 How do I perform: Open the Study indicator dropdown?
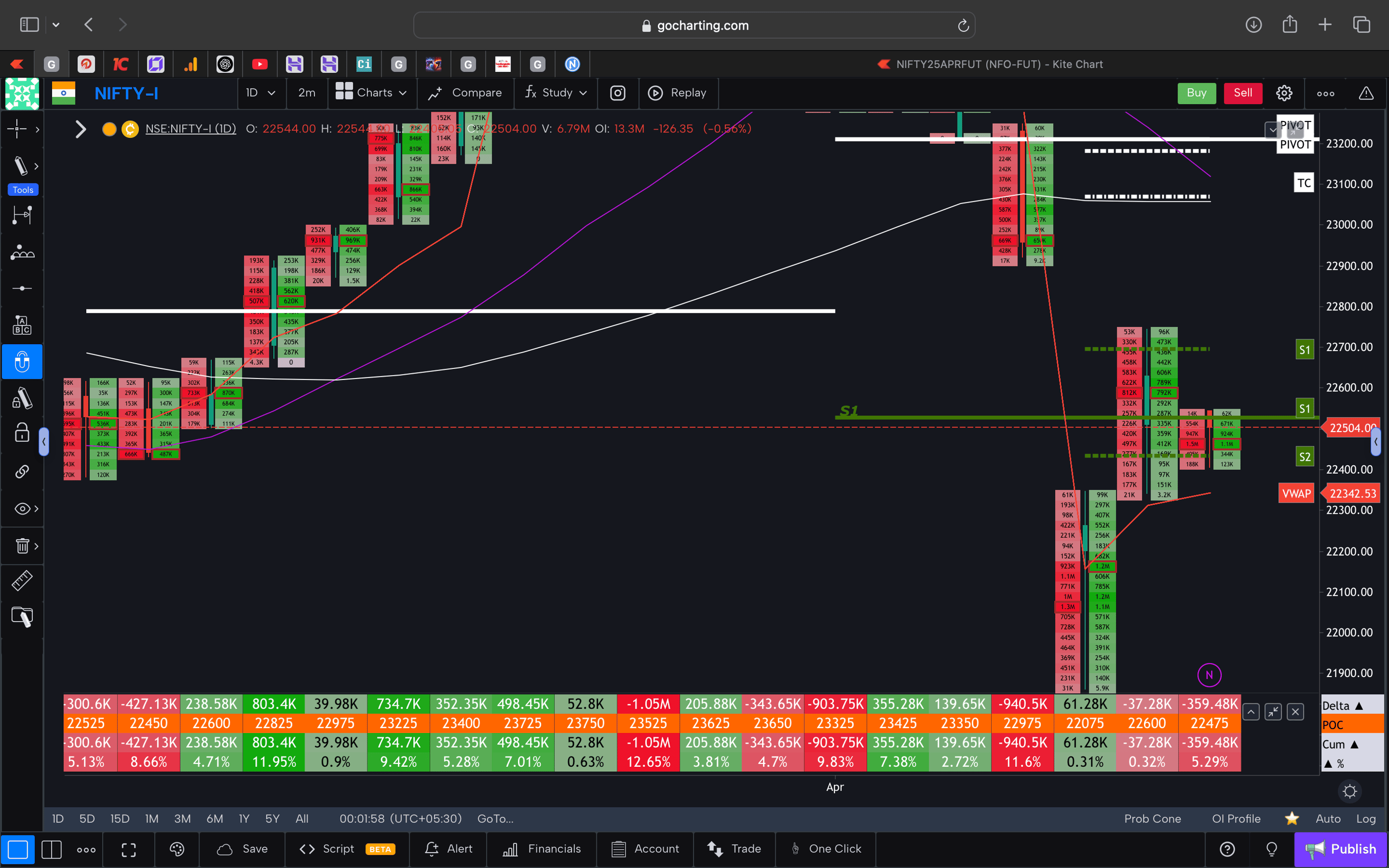coord(555,93)
